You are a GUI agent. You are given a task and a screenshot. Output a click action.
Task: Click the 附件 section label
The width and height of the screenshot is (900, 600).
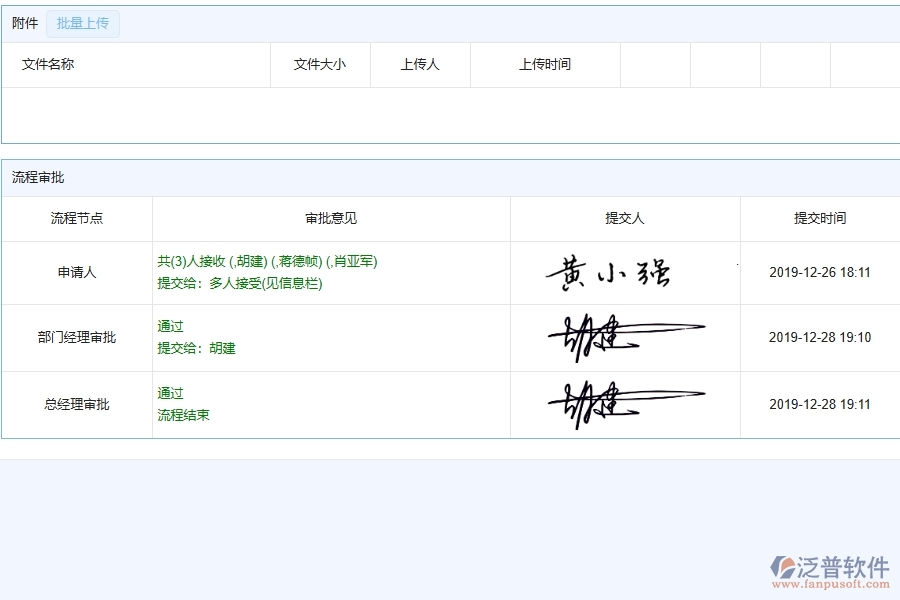tap(24, 23)
